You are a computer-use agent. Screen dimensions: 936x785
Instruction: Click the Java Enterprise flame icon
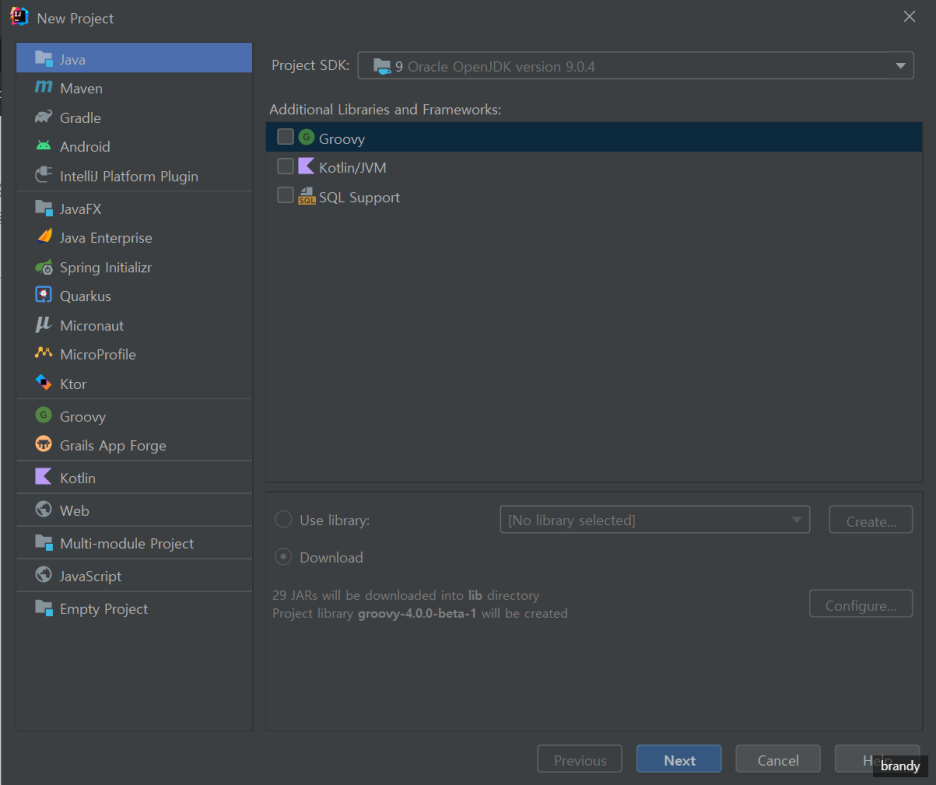[x=45, y=237]
